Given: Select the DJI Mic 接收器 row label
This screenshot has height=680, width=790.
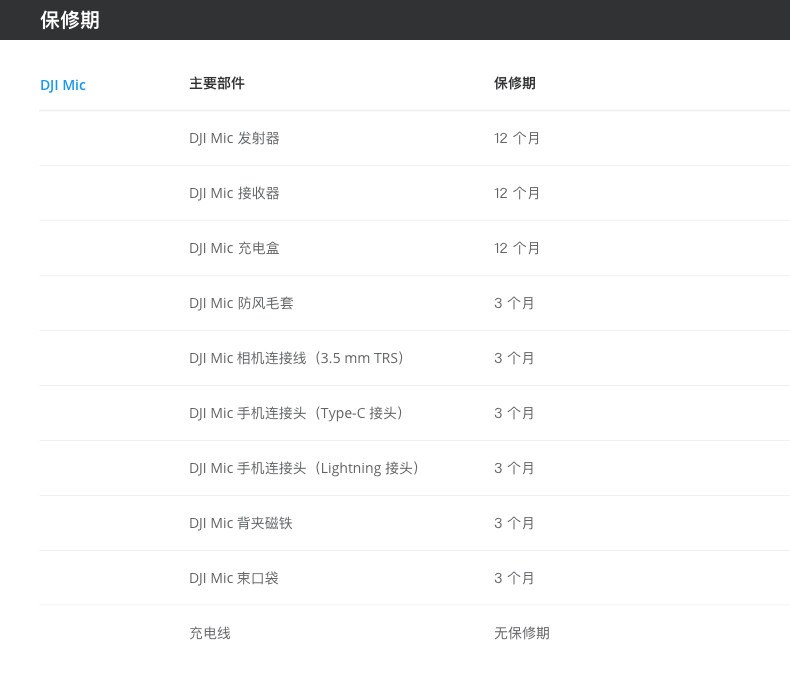Looking at the screenshot, I should coord(234,193).
